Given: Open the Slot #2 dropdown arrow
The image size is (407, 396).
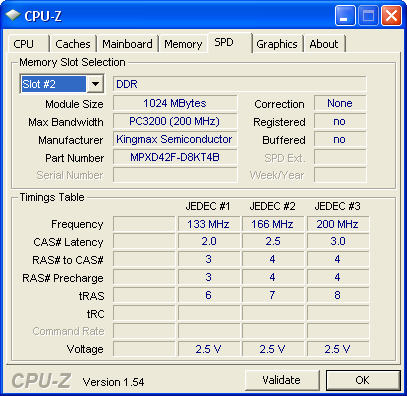Looking at the screenshot, I should coord(95,84).
